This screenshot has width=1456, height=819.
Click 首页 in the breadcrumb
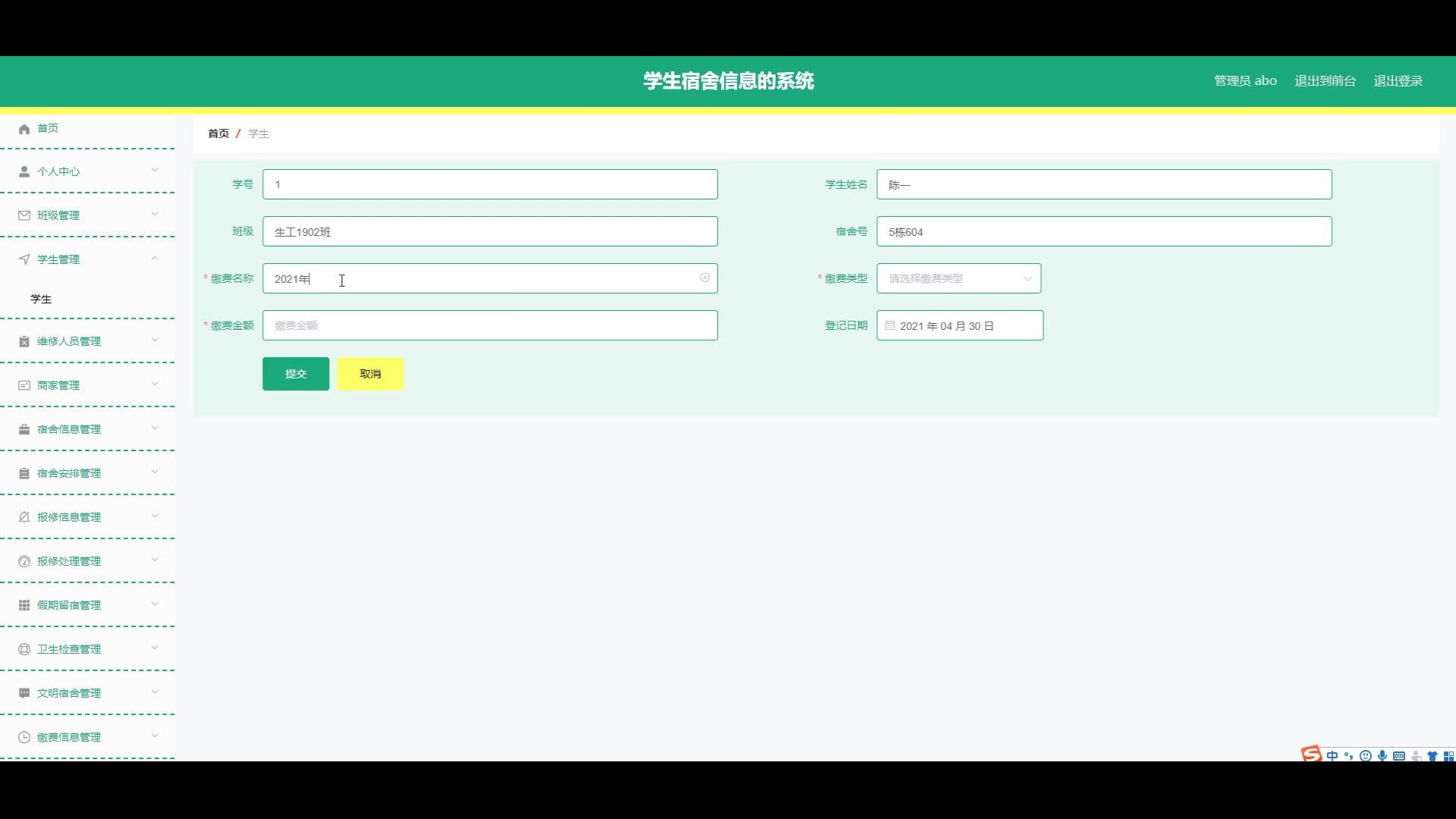click(218, 133)
